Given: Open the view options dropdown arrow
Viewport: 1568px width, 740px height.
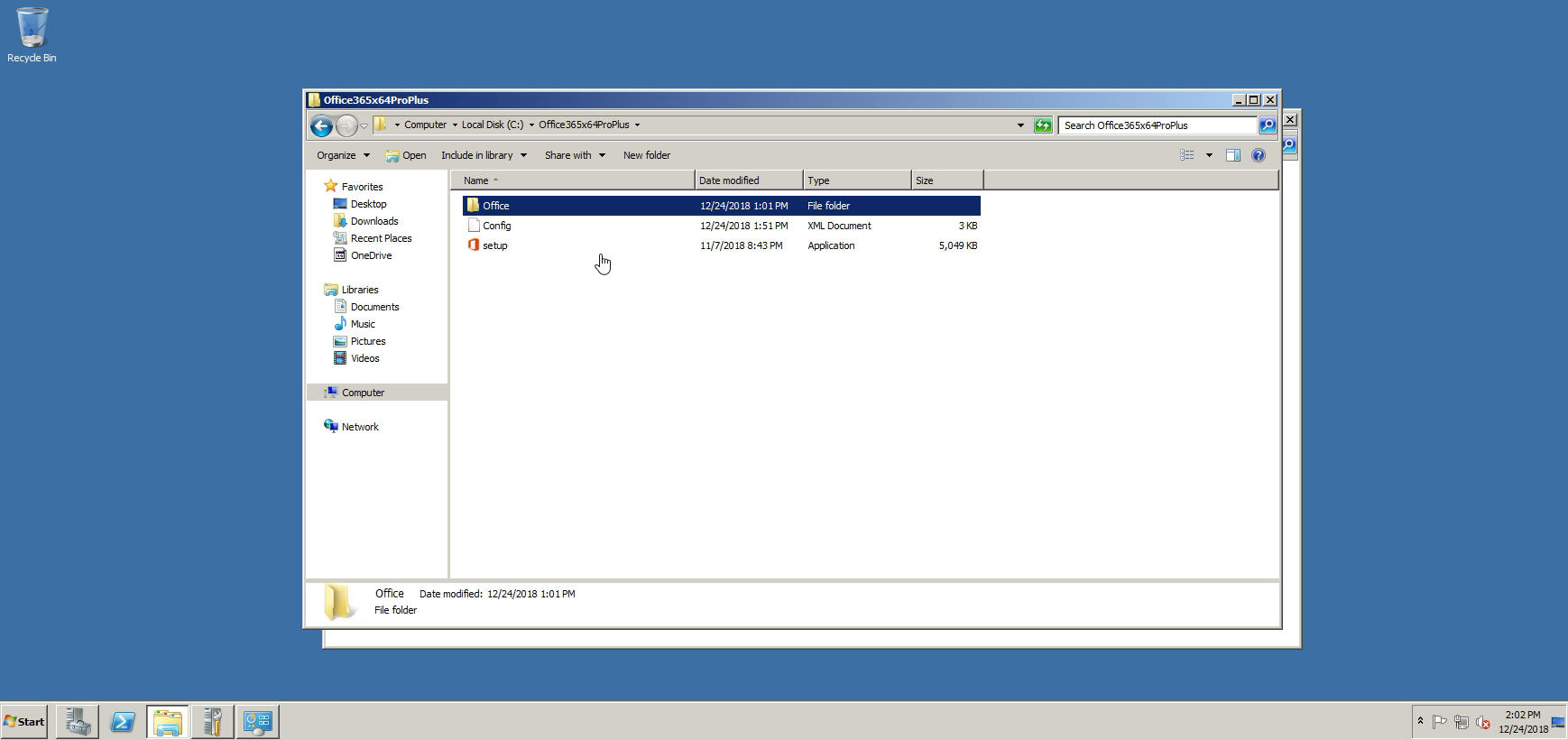Looking at the screenshot, I should click(x=1209, y=155).
